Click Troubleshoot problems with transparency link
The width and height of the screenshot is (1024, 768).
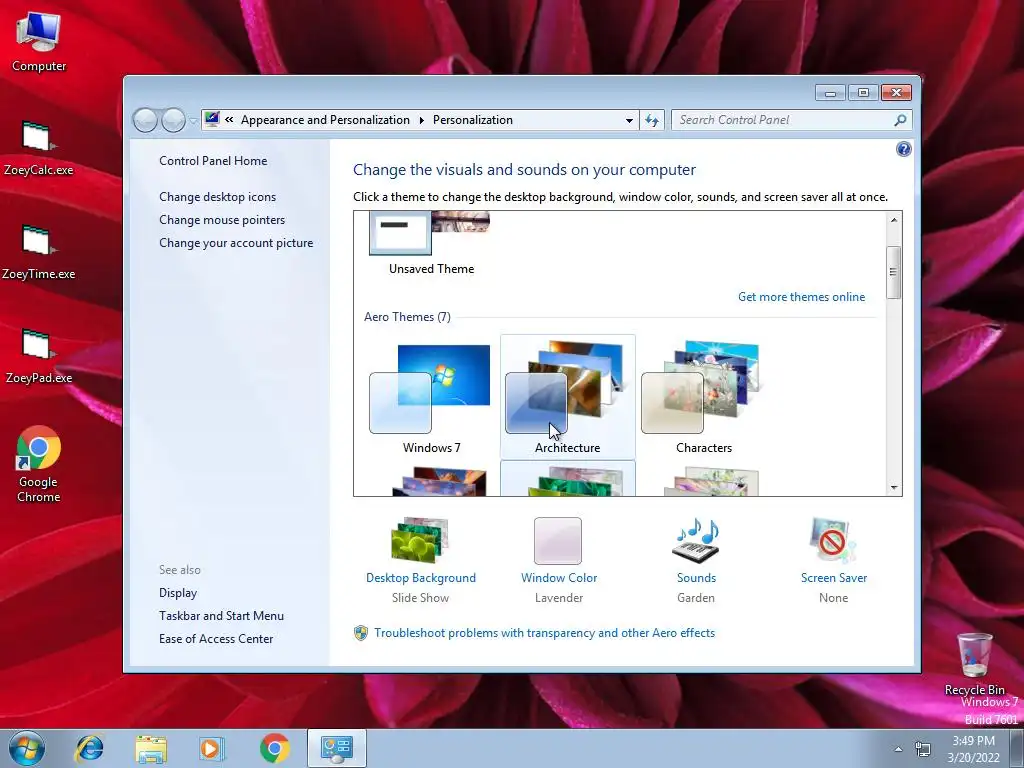[544, 633]
